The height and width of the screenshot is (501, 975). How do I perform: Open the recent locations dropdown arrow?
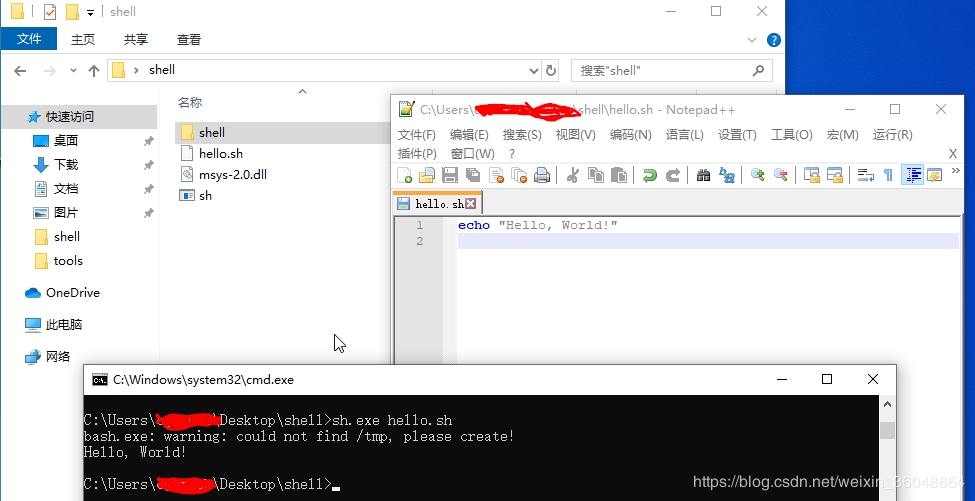click(73, 71)
